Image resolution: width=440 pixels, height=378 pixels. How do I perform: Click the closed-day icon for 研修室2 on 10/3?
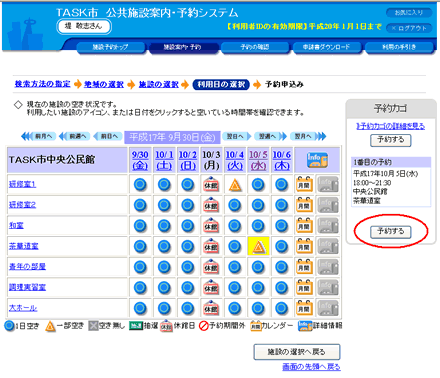click(x=211, y=205)
